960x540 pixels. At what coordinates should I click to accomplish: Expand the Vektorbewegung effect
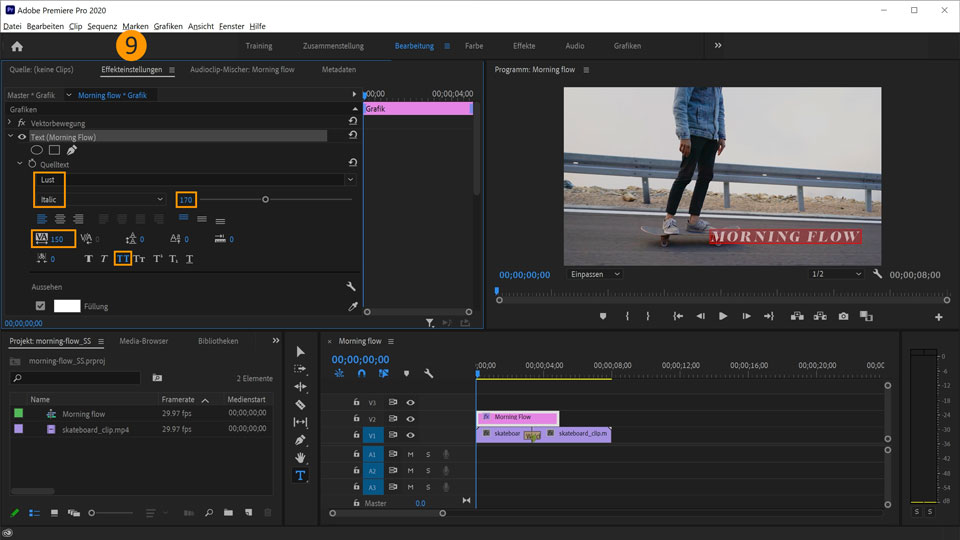pos(10,122)
